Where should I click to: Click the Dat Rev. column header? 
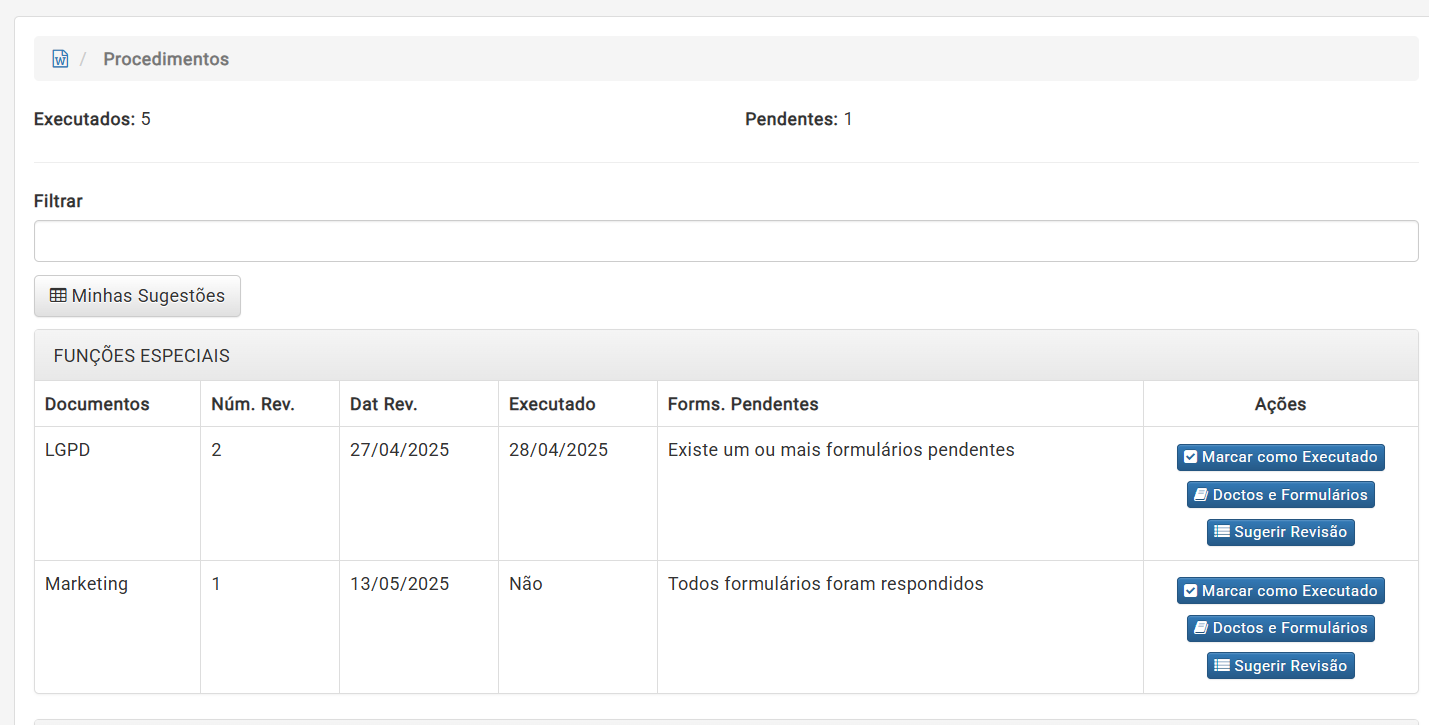(384, 404)
